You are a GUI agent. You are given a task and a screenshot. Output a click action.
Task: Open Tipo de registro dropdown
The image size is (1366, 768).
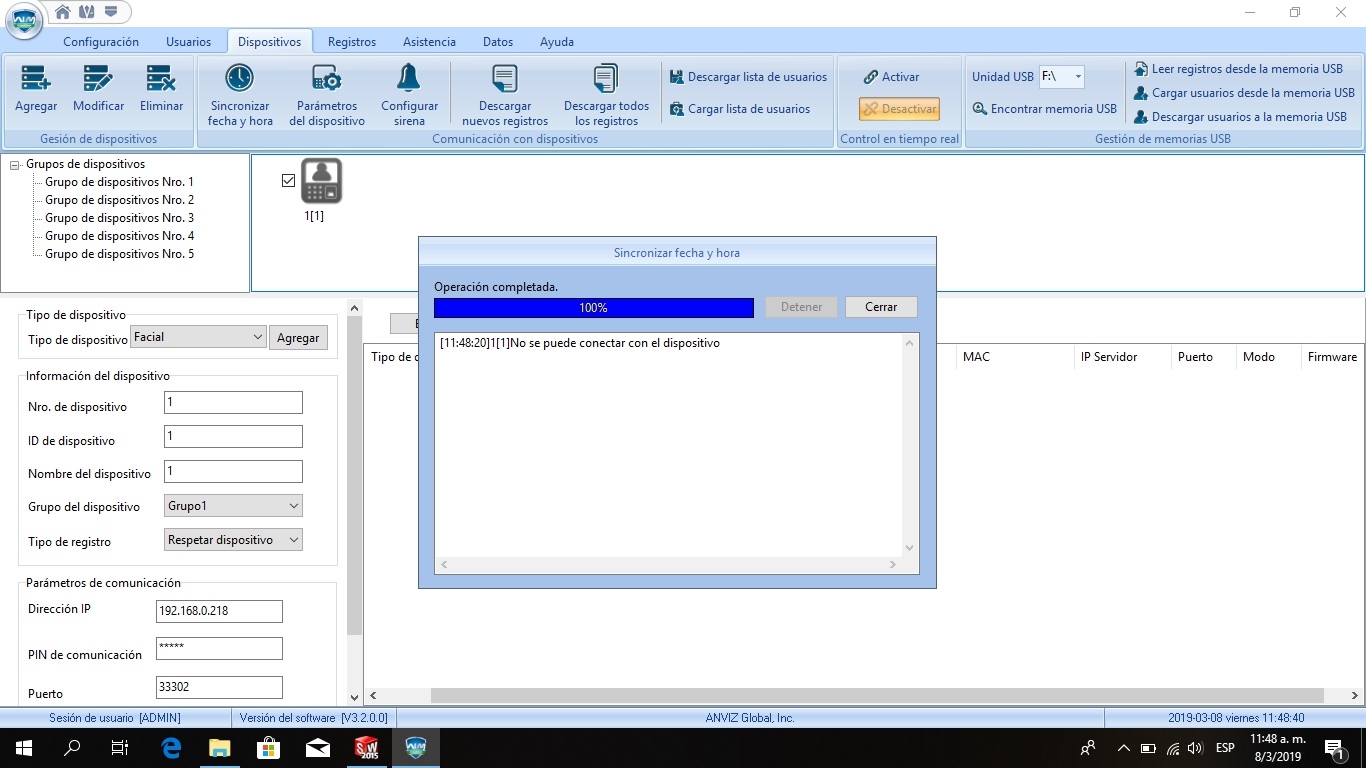[234, 540]
